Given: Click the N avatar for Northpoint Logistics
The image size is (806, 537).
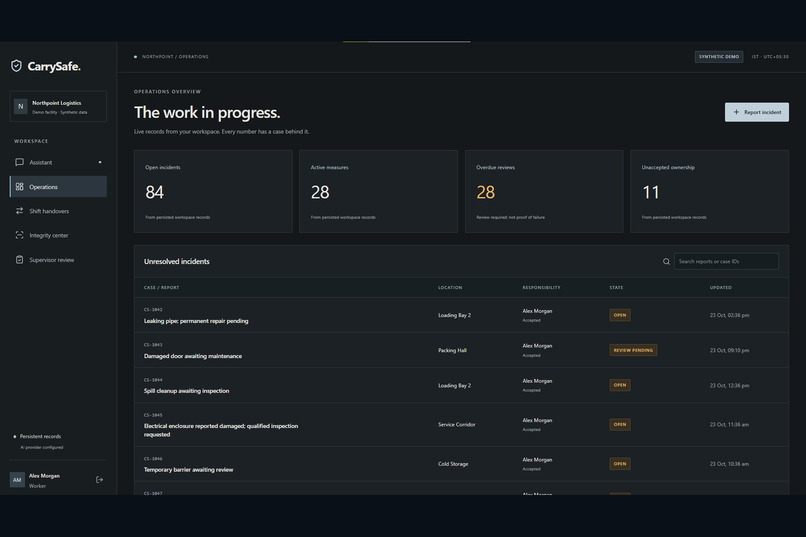Looking at the screenshot, I should click(21, 106).
